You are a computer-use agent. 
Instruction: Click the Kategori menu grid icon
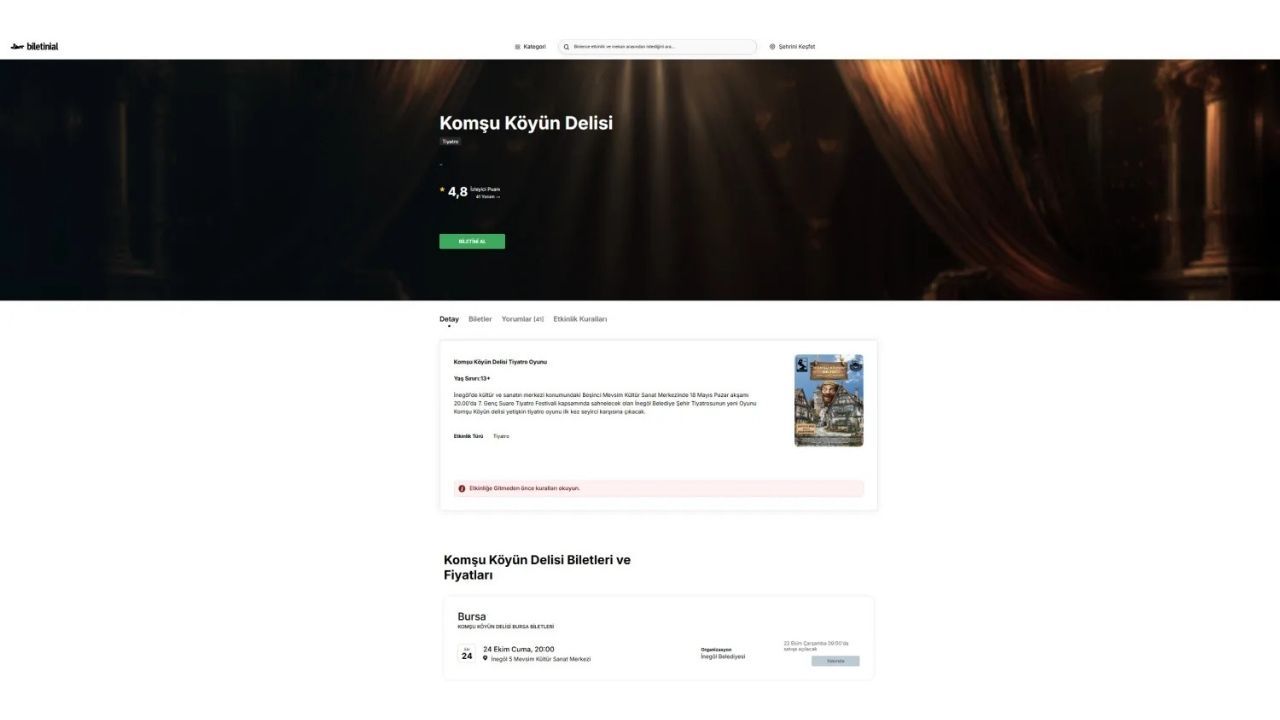(x=517, y=47)
